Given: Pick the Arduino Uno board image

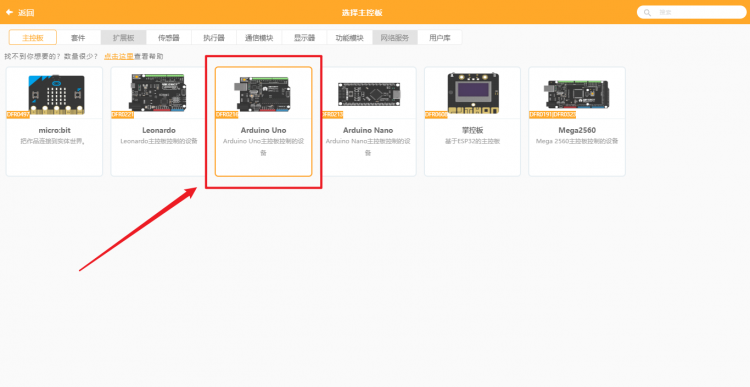Looking at the screenshot, I should coord(263,94).
